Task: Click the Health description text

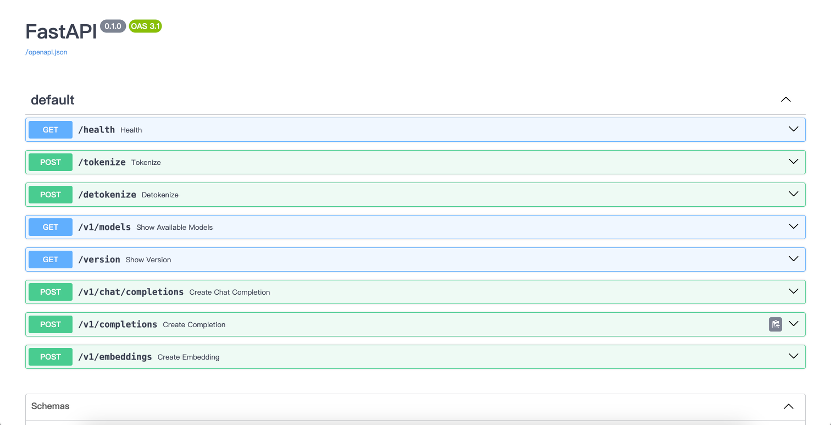Action: tap(131, 130)
